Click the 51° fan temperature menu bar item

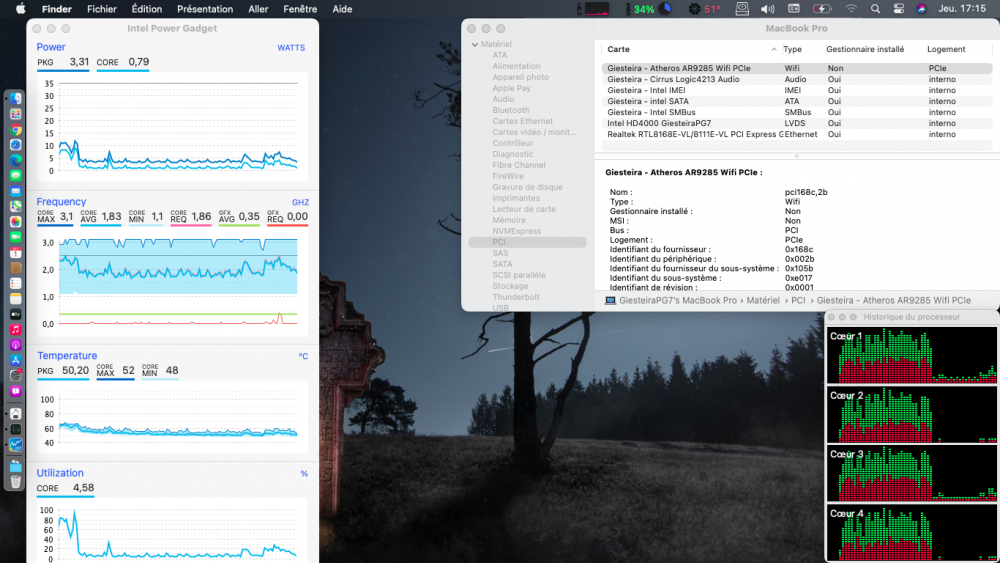point(704,9)
